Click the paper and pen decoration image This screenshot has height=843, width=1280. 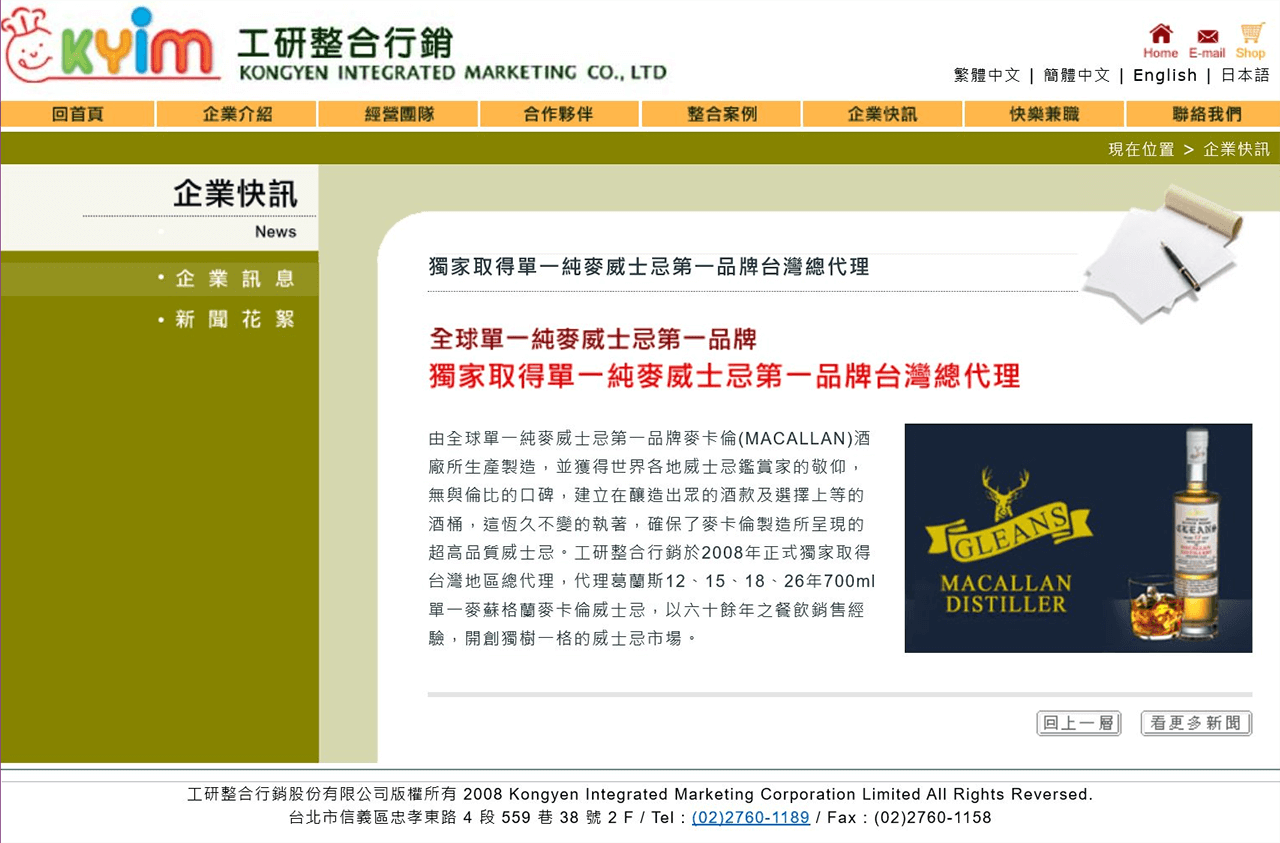point(1163,252)
